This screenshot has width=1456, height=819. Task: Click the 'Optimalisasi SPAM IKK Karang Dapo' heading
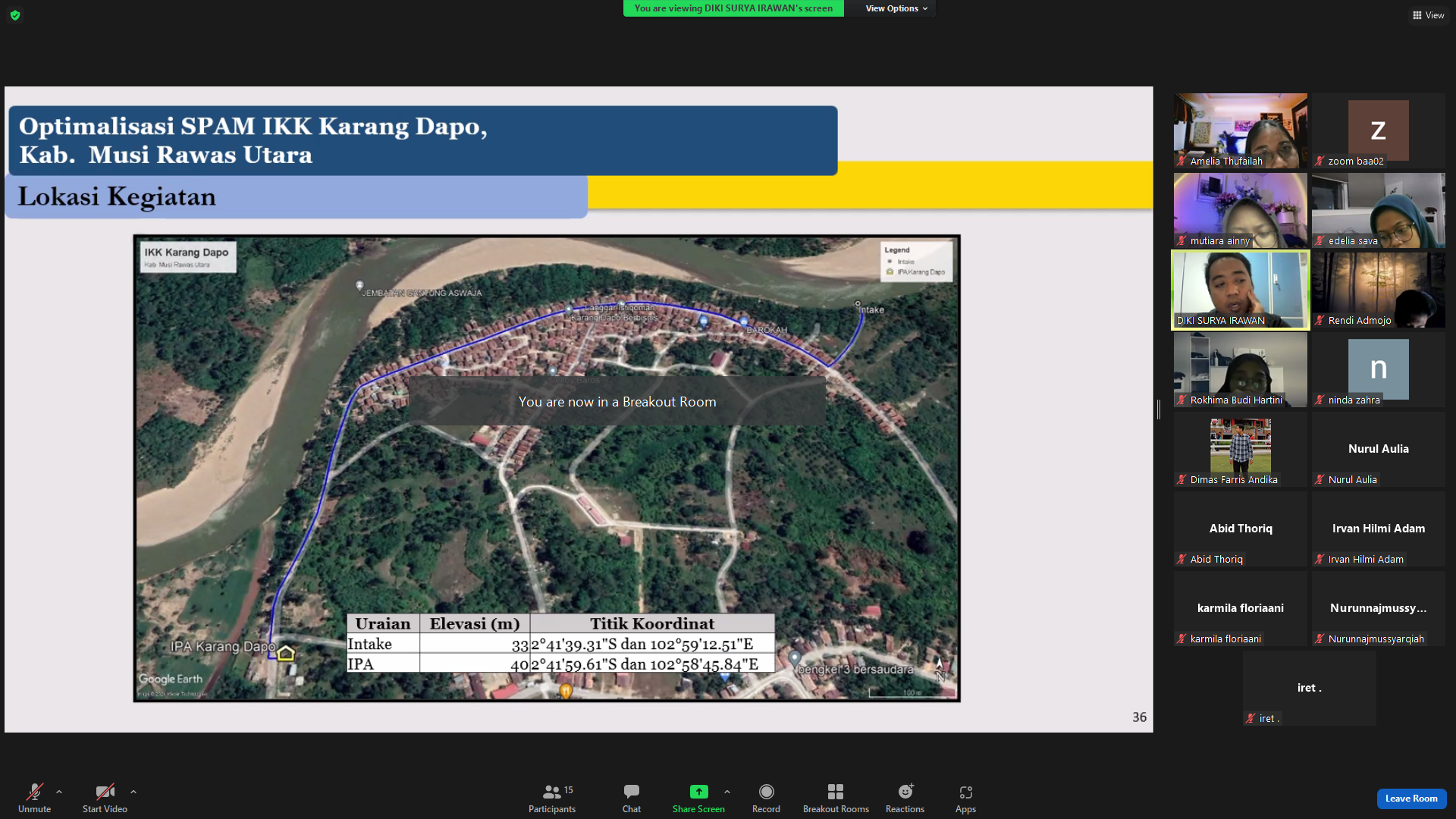point(253,140)
